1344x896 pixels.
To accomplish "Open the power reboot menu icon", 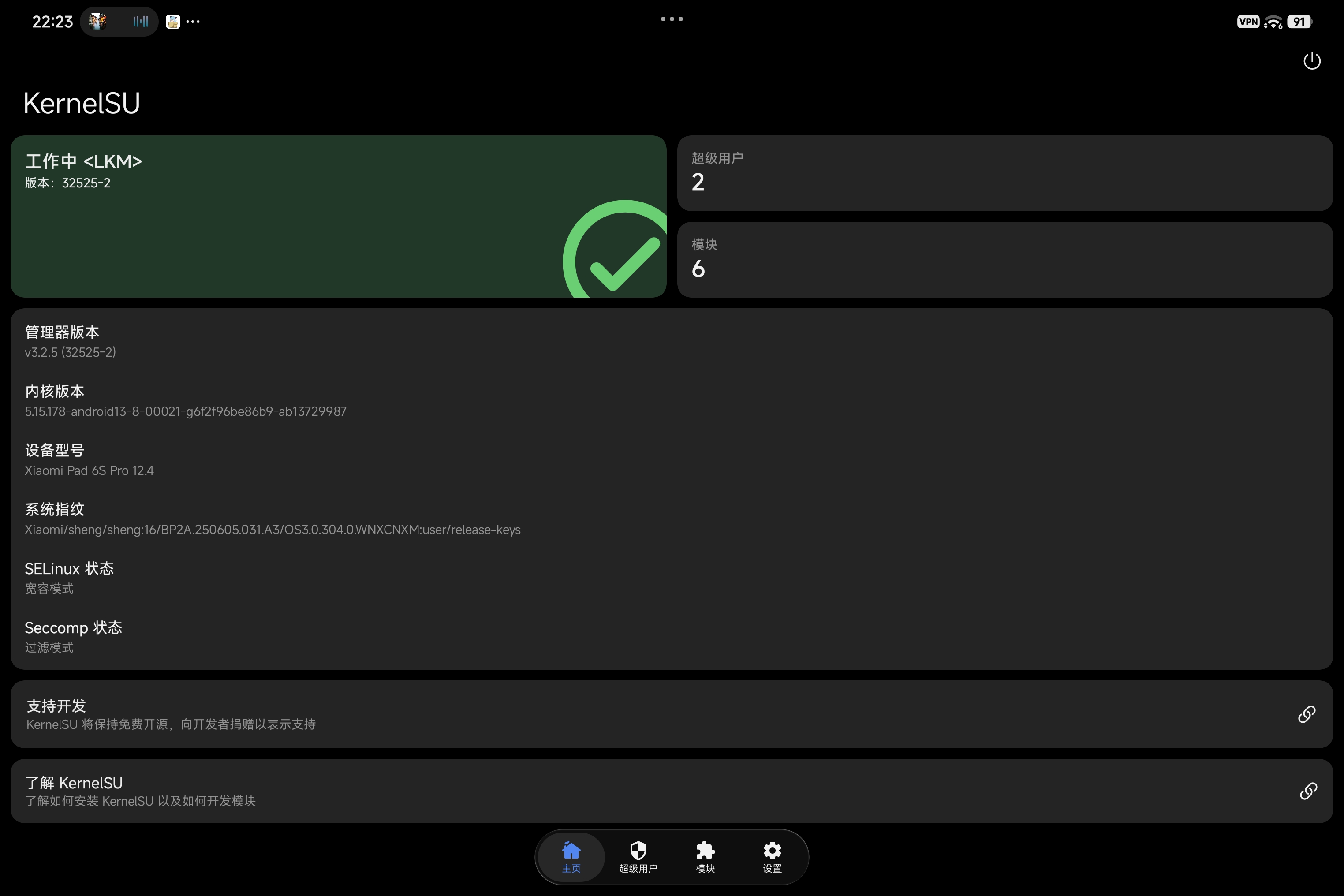I will (x=1311, y=60).
